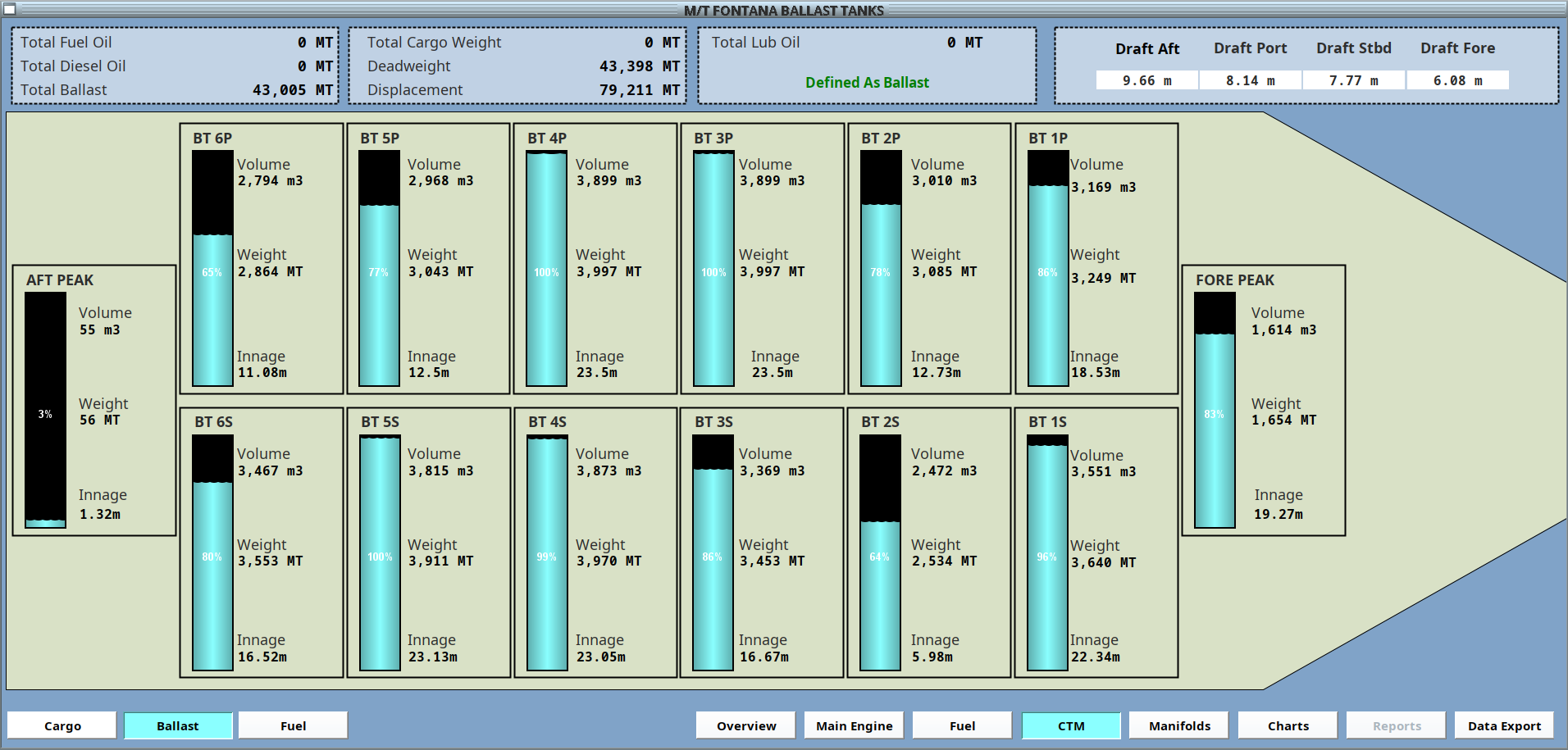This screenshot has width=1568, height=750.
Task: Click the BT 6S level gauge at 80%
Action: pyautogui.click(x=212, y=552)
